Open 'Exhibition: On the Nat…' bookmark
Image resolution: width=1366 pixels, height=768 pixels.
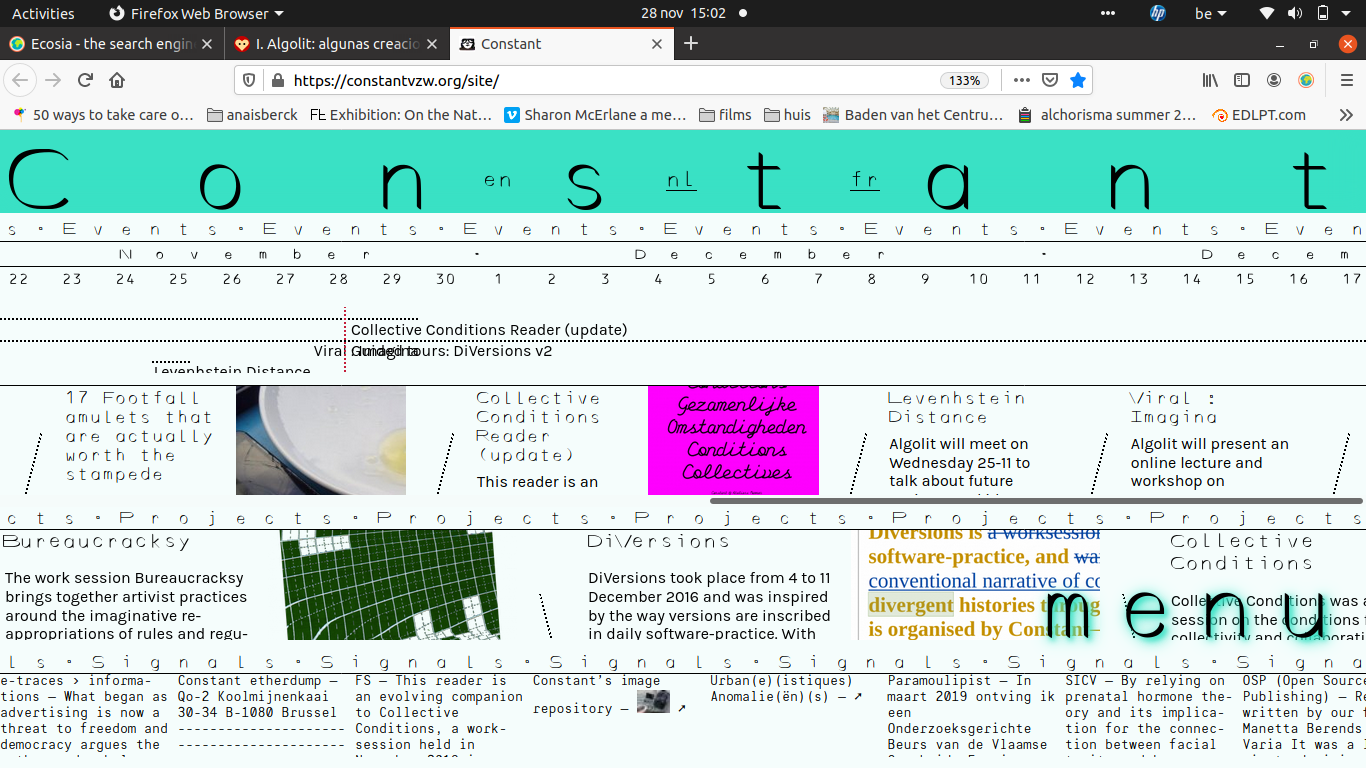[x=401, y=115]
